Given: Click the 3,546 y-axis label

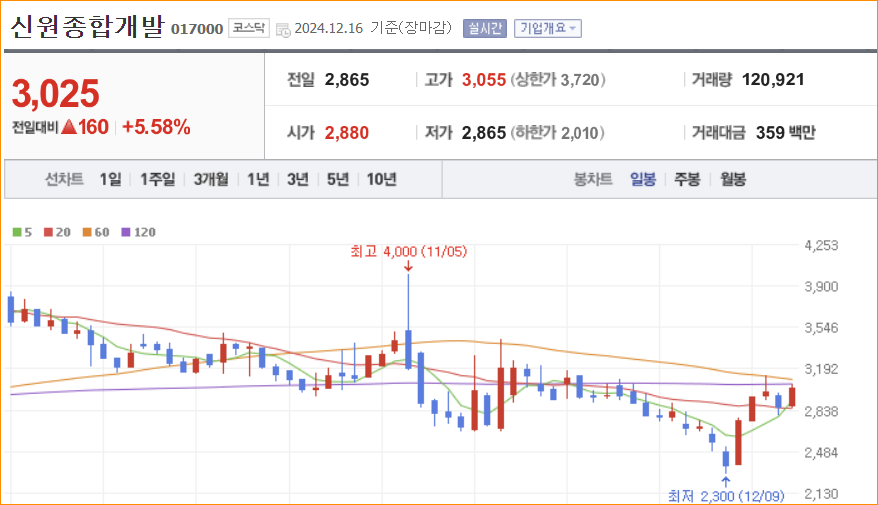Looking at the screenshot, I should (821, 328).
